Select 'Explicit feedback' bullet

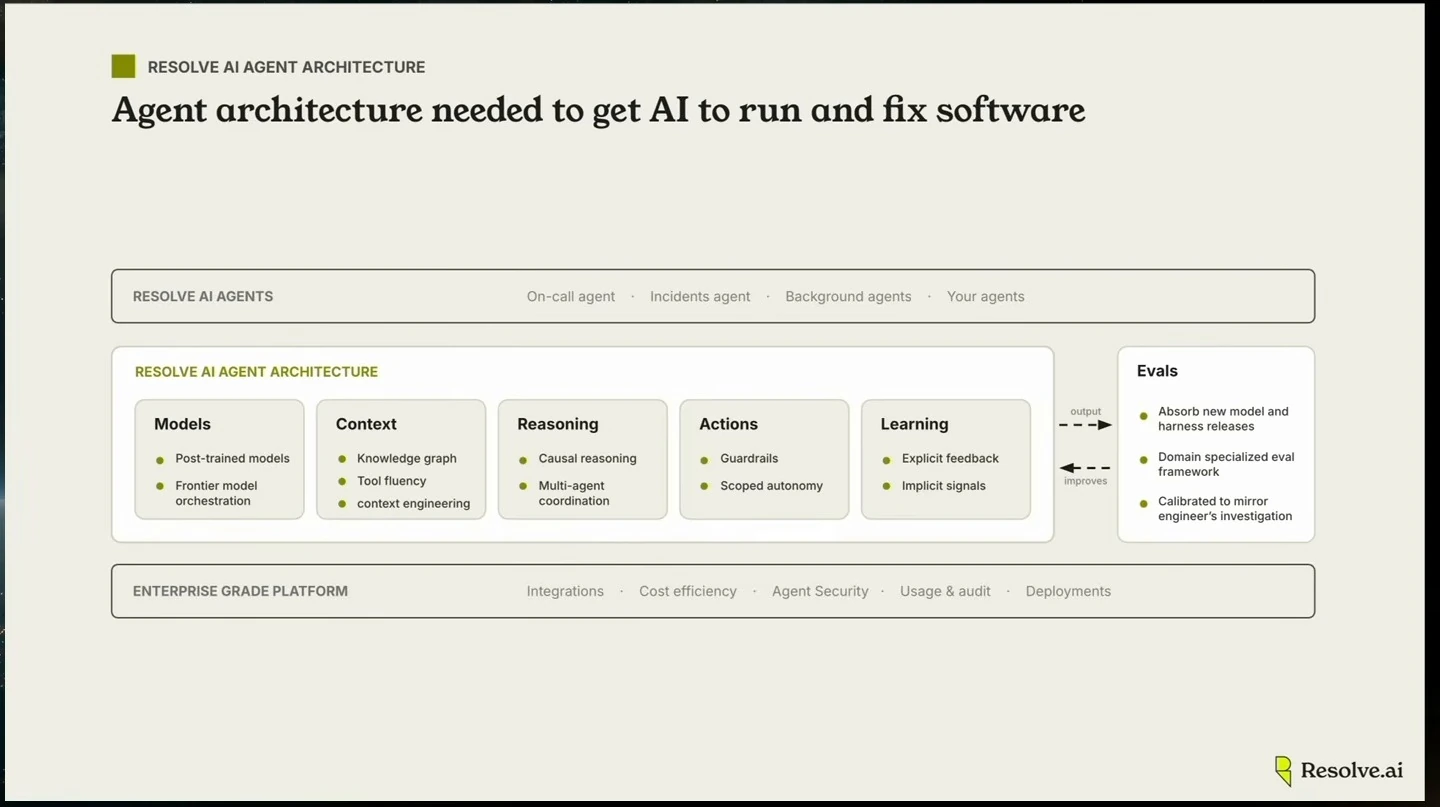pyautogui.click(x=950, y=459)
